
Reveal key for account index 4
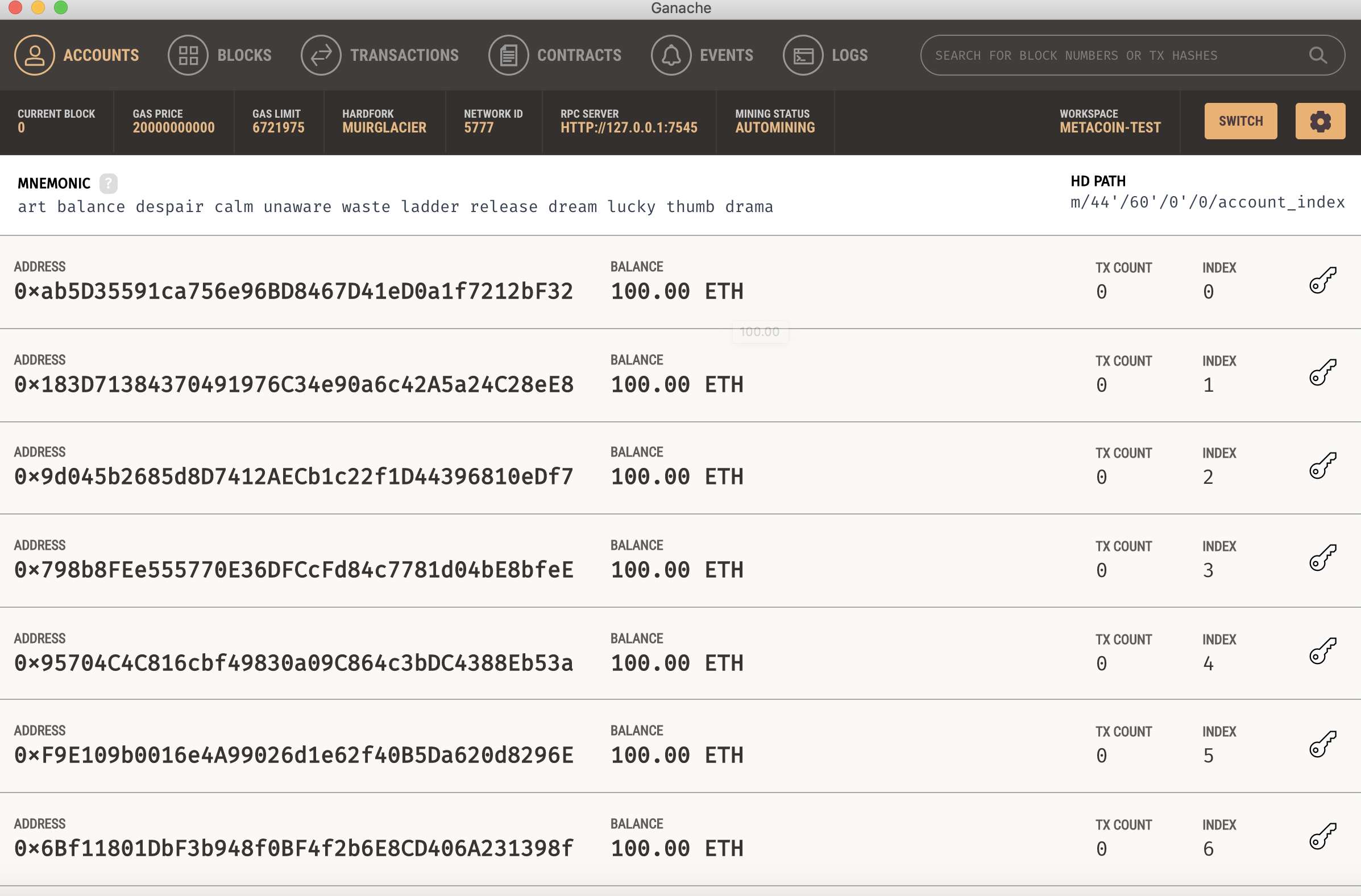pos(1322,652)
